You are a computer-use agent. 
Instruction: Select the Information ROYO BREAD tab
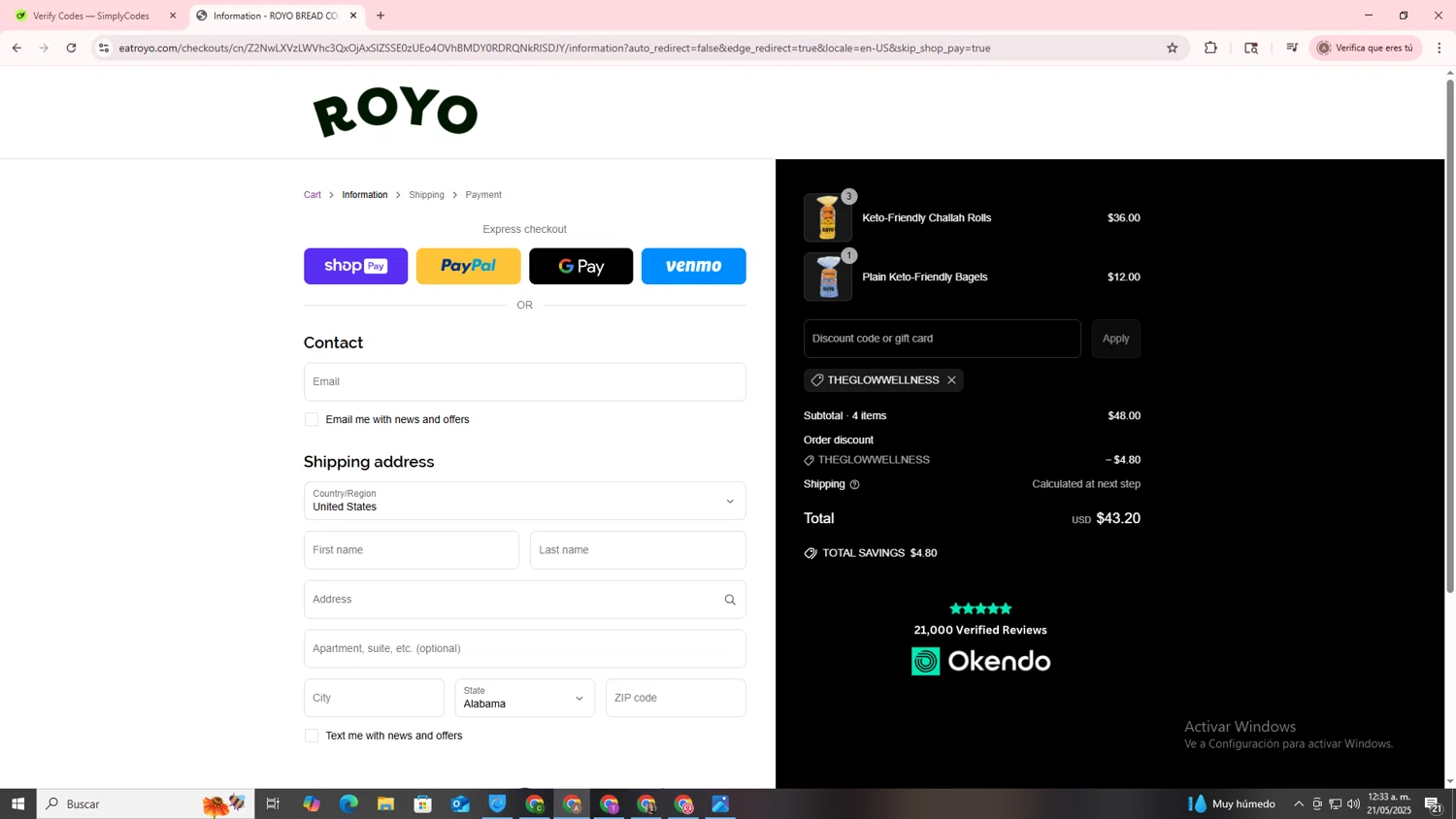click(277, 16)
